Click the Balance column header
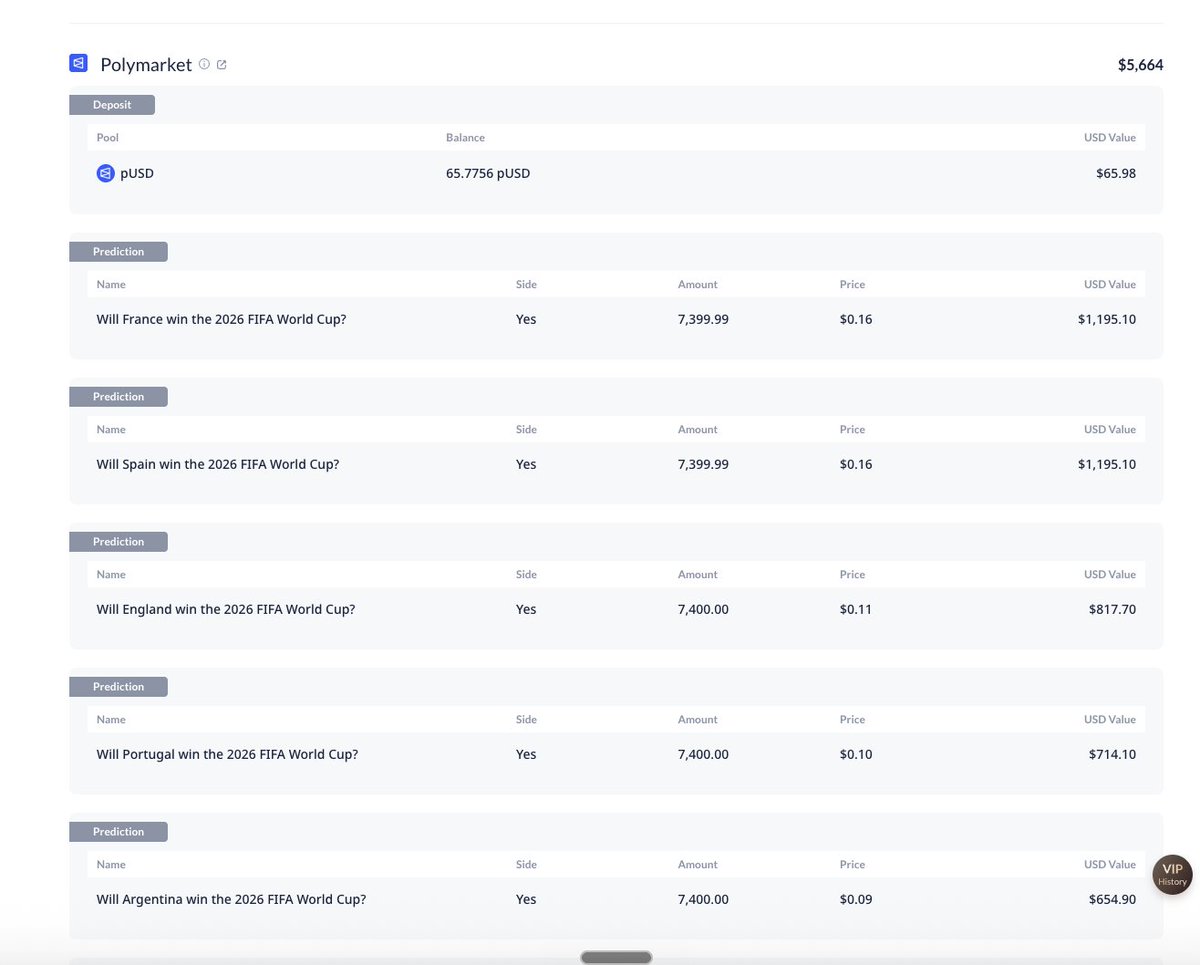This screenshot has height=965, width=1200. point(465,137)
